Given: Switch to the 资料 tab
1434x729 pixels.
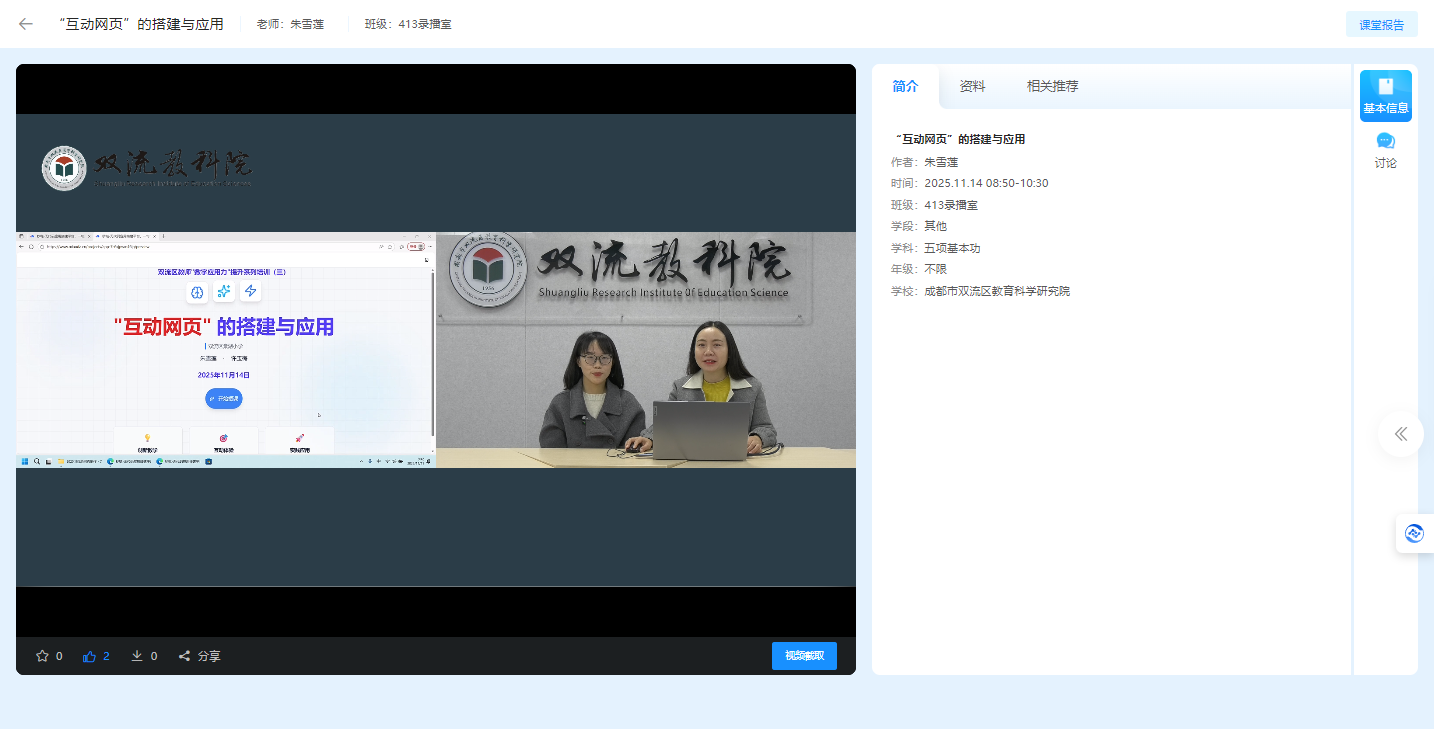Looking at the screenshot, I should pos(972,86).
